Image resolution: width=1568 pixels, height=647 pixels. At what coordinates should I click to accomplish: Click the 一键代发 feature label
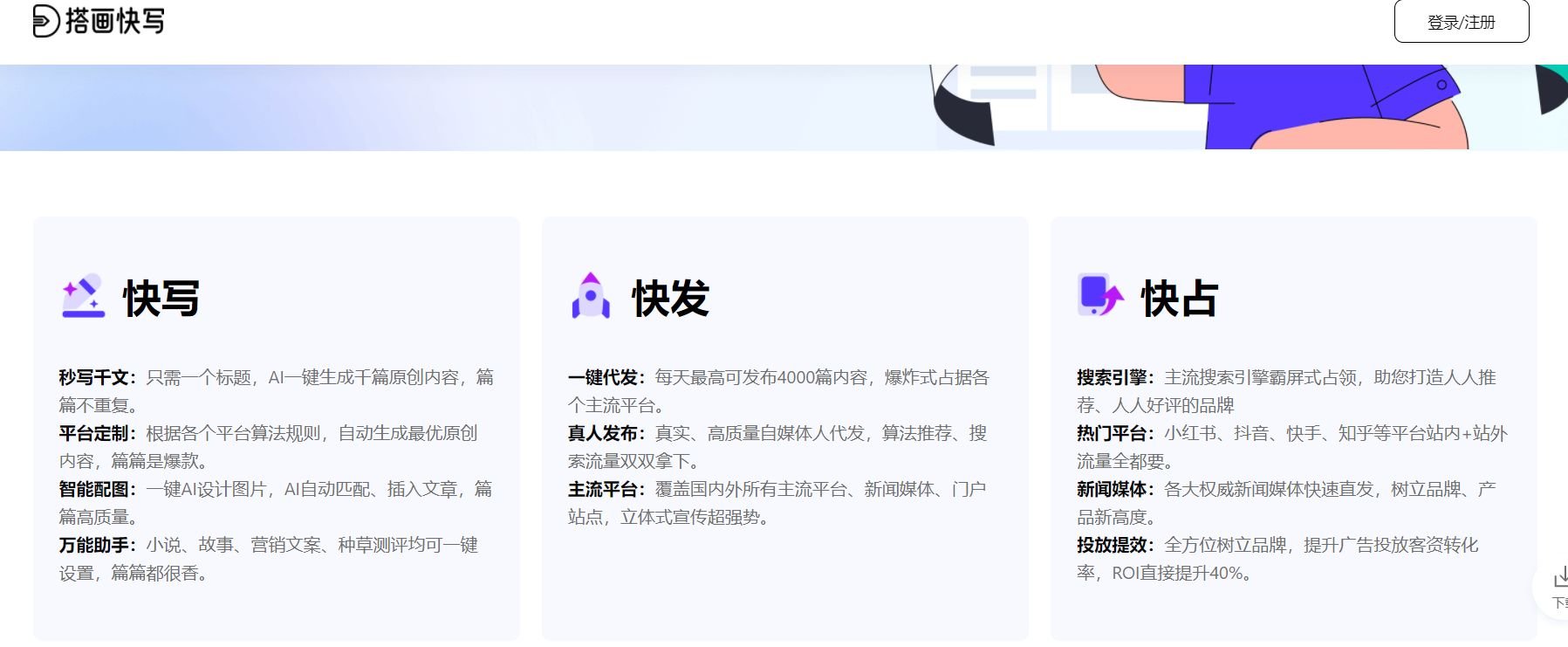click(x=603, y=377)
